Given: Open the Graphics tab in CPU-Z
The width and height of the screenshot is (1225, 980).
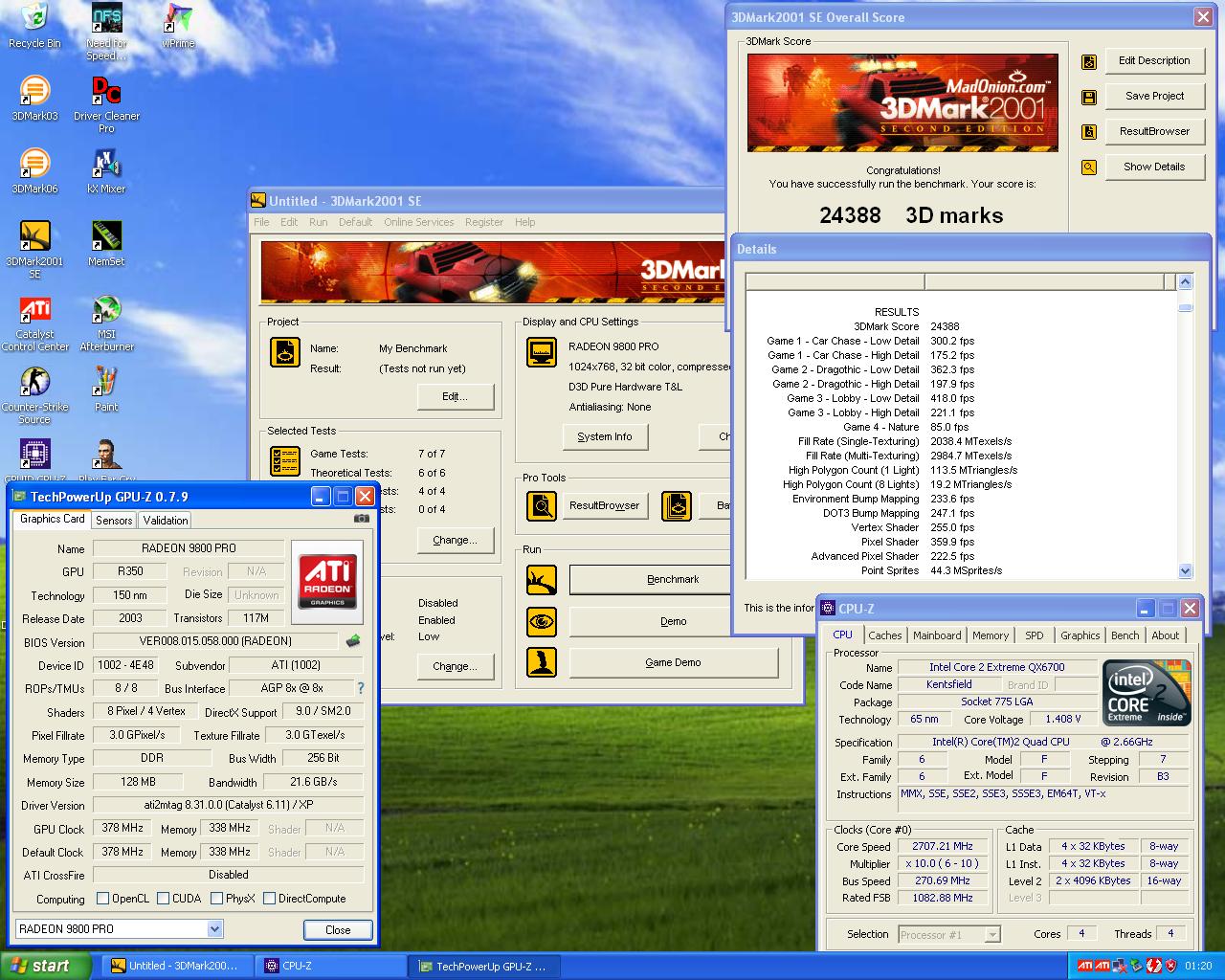Looking at the screenshot, I should [x=1080, y=635].
